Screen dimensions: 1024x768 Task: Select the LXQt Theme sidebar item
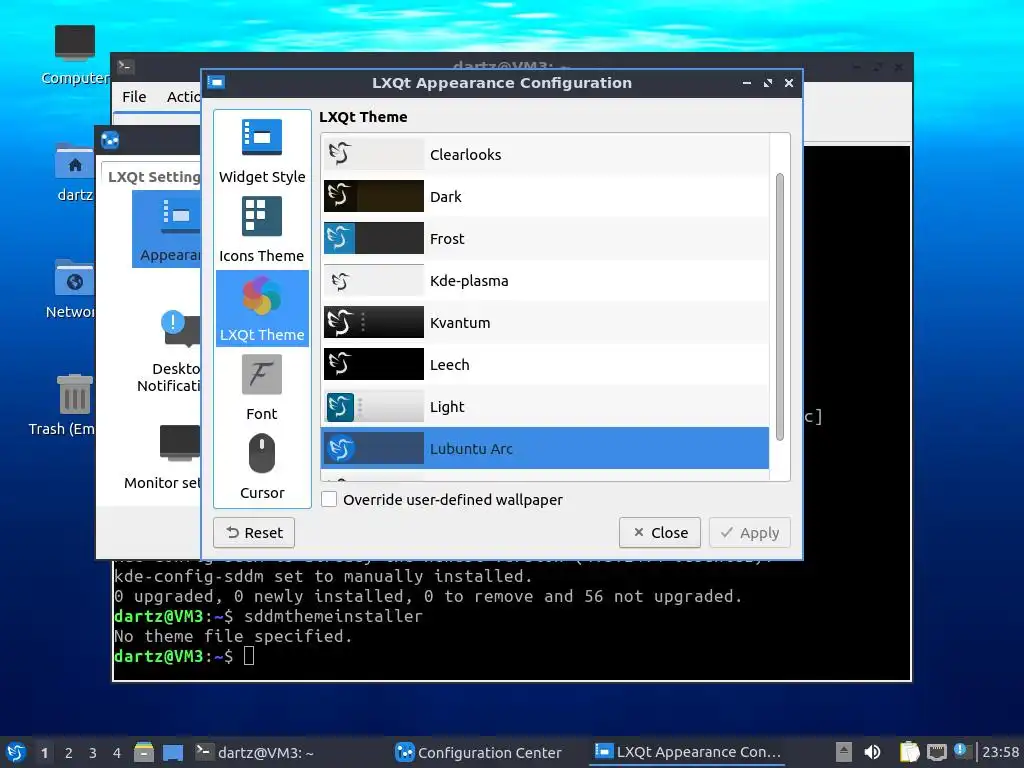262,308
